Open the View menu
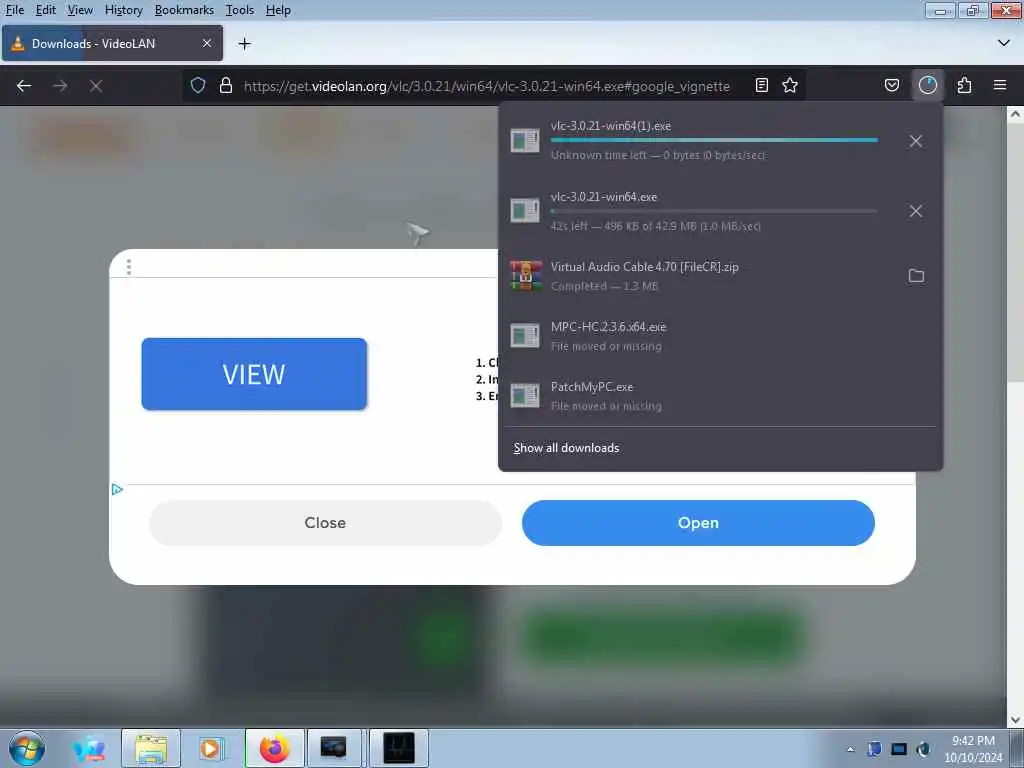Viewport: 1024px width, 768px height. (80, 10)
